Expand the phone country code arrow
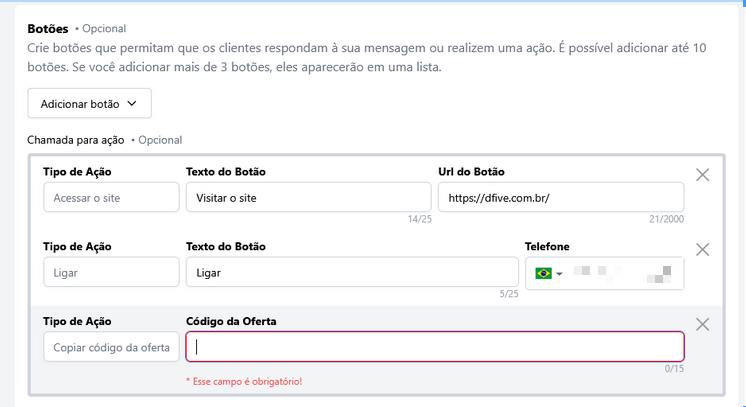Viewport: 746px width, 407px height. point(560,274)
